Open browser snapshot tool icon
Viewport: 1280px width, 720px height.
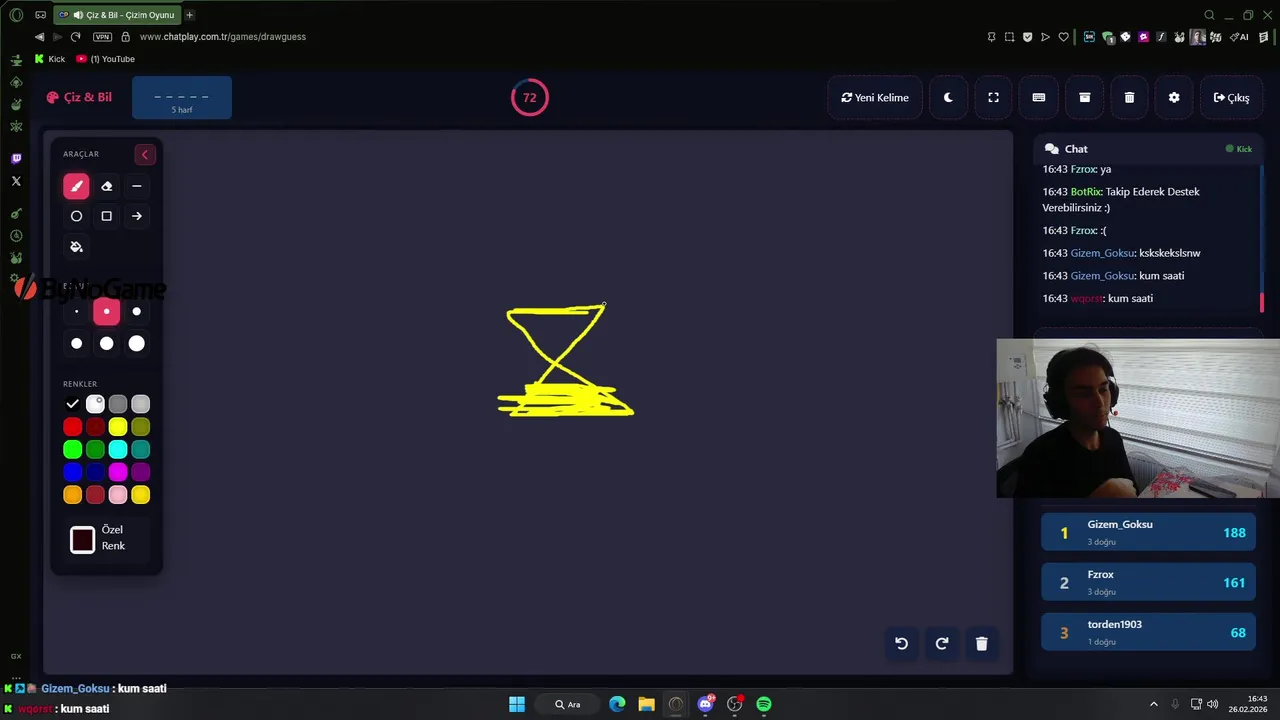tap(1009, 37)
